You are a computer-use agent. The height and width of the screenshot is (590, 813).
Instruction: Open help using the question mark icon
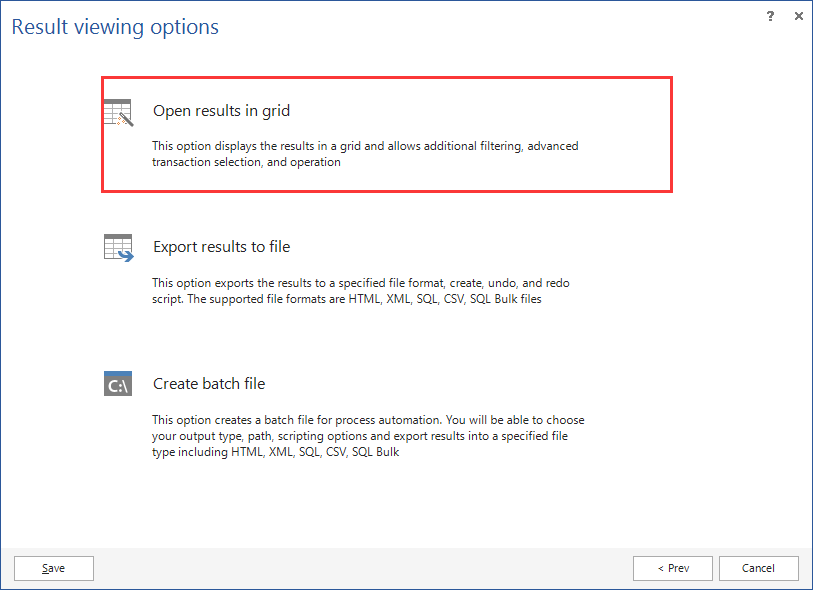770,16
